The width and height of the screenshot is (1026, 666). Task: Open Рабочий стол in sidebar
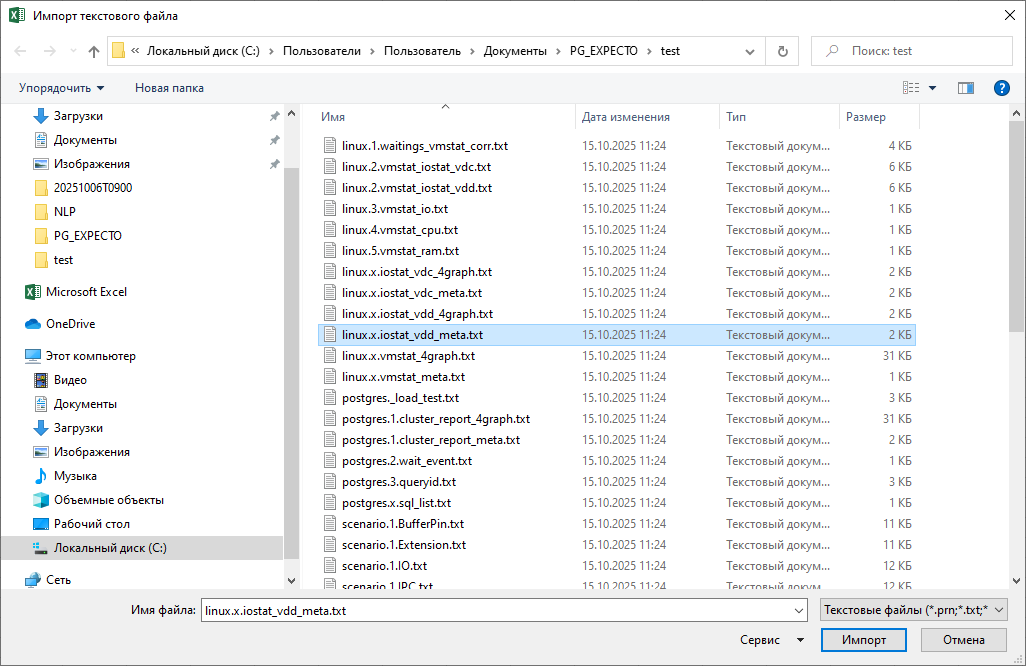tap(92, 524)
